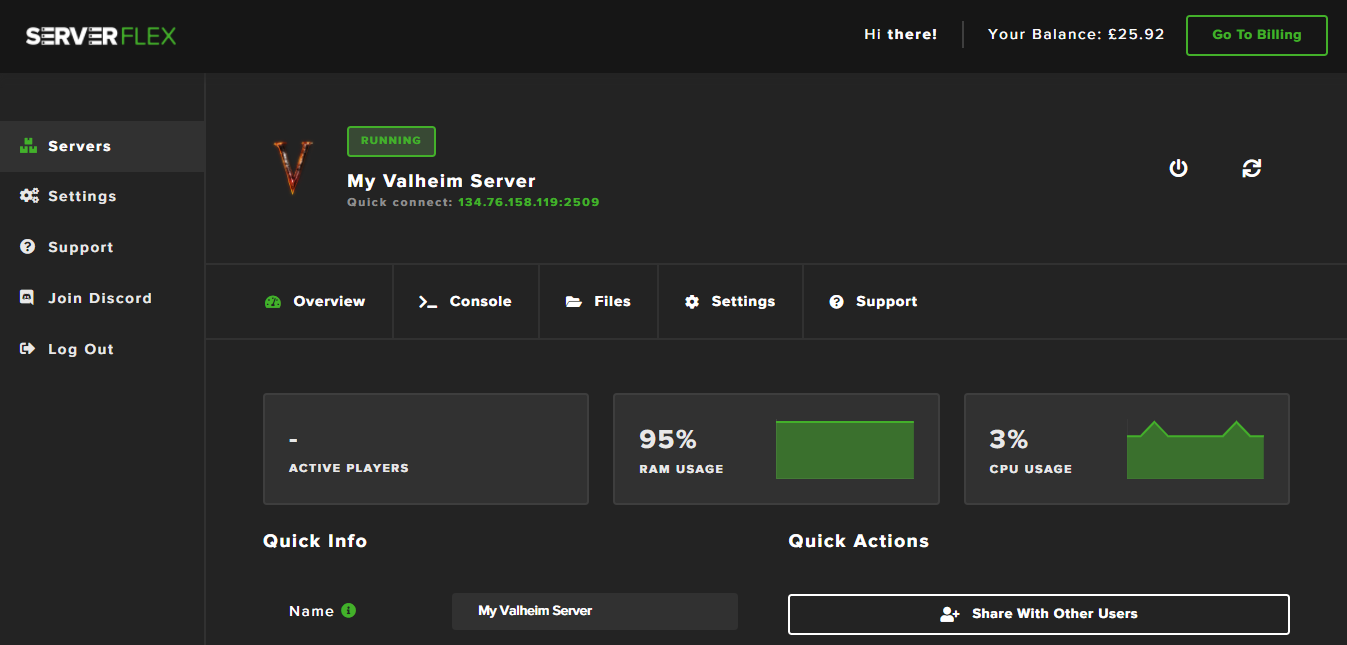Click the RAM usage graph

pyautogui.click(x=845, y=450)
